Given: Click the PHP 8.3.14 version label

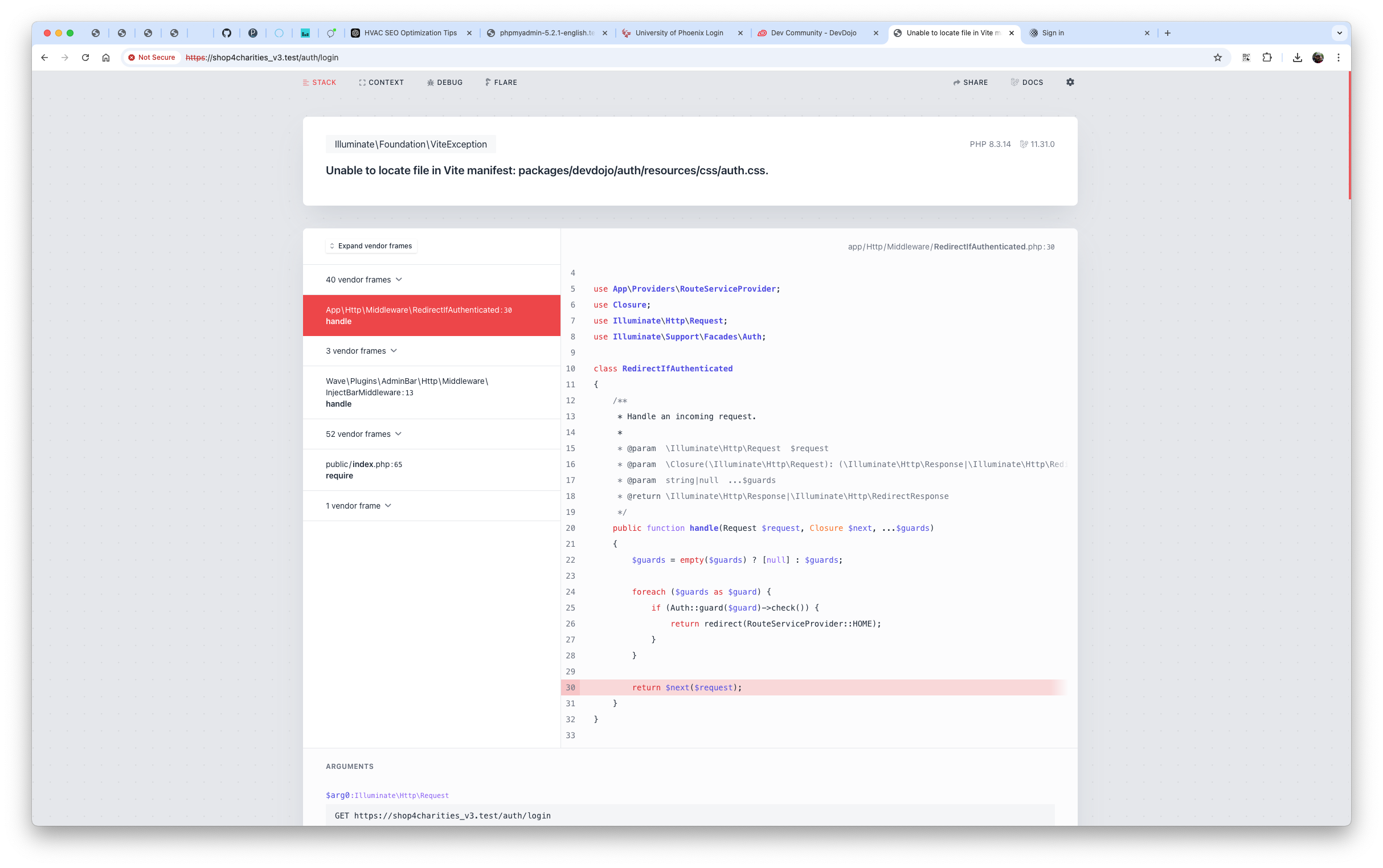Looking at the screenshot, I should (x=990, y=144).
